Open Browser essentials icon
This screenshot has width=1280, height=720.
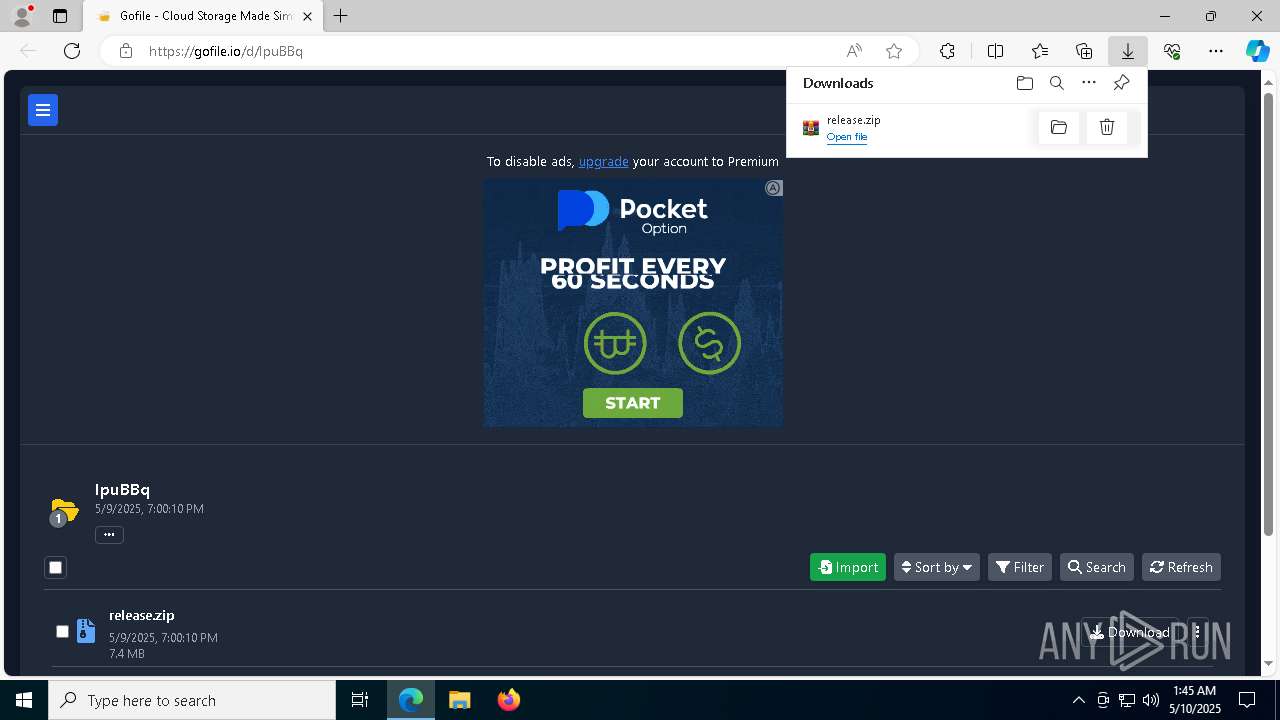tap(1172, 51)
